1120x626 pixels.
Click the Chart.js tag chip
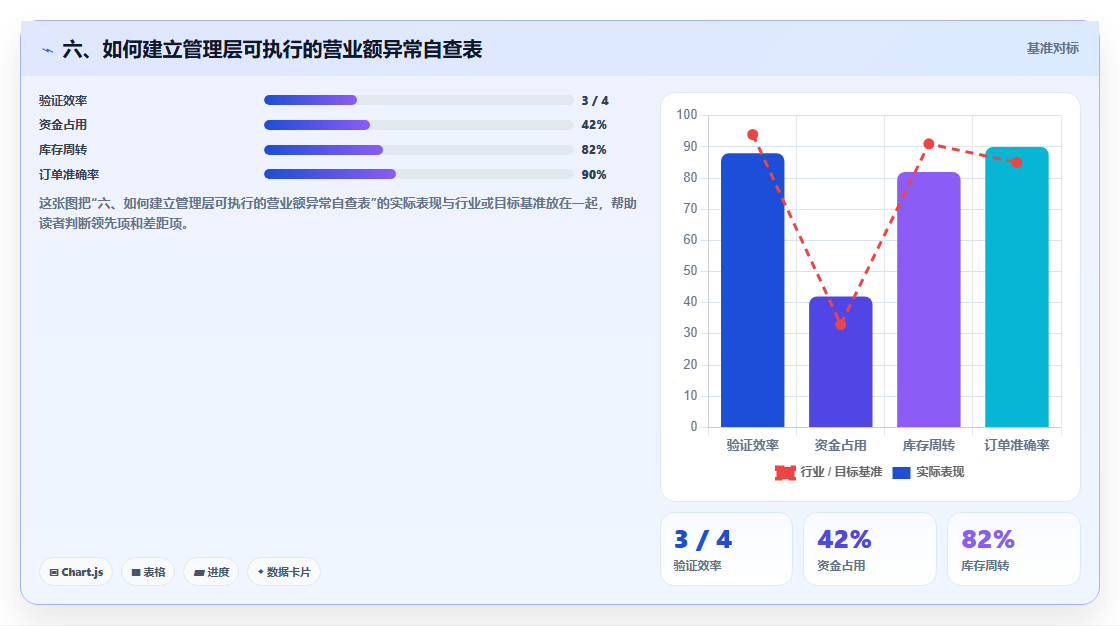click(x=76, y=572)
